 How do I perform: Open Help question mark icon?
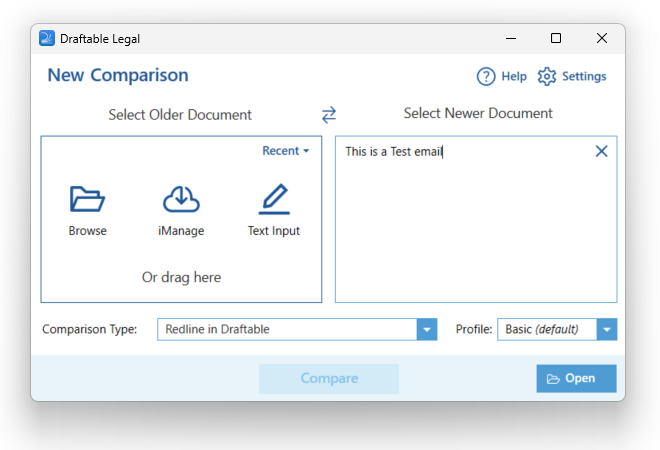[486, 77]
